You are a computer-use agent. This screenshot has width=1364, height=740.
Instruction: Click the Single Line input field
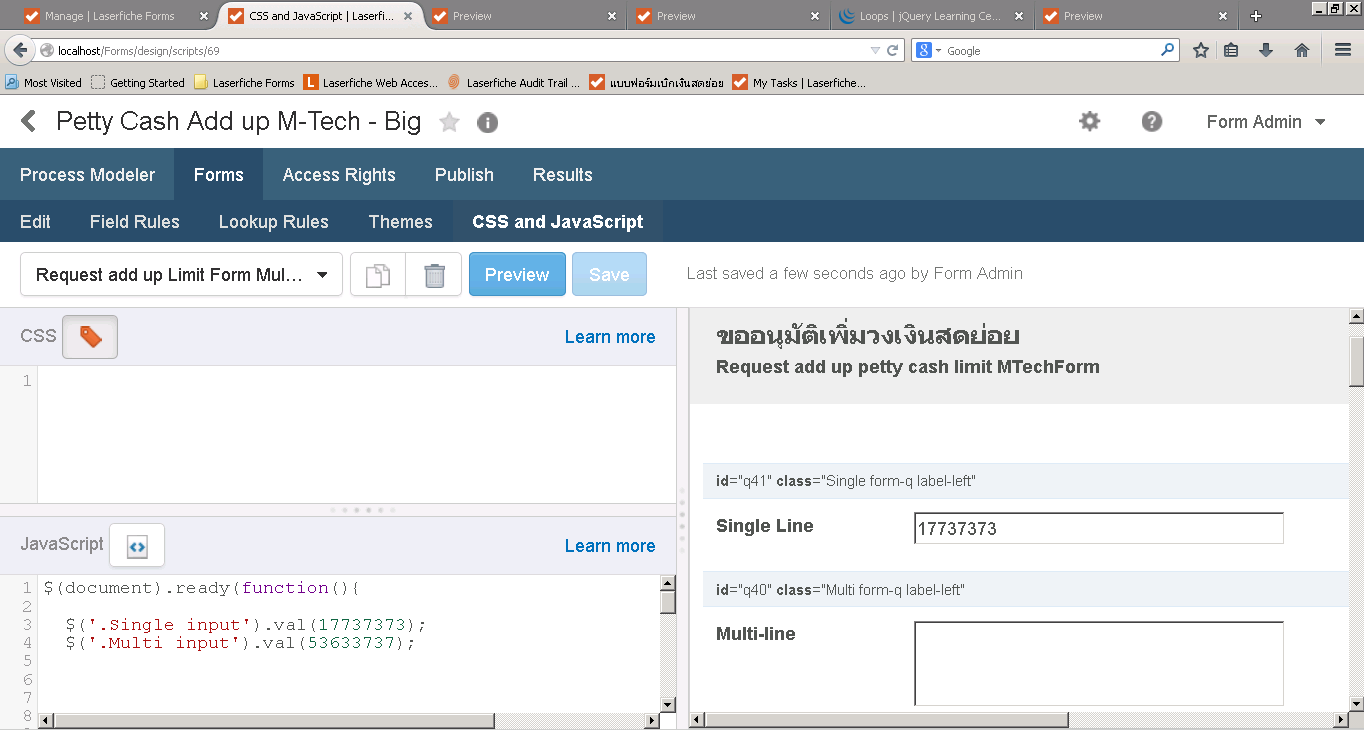(x=1098, y=528)
